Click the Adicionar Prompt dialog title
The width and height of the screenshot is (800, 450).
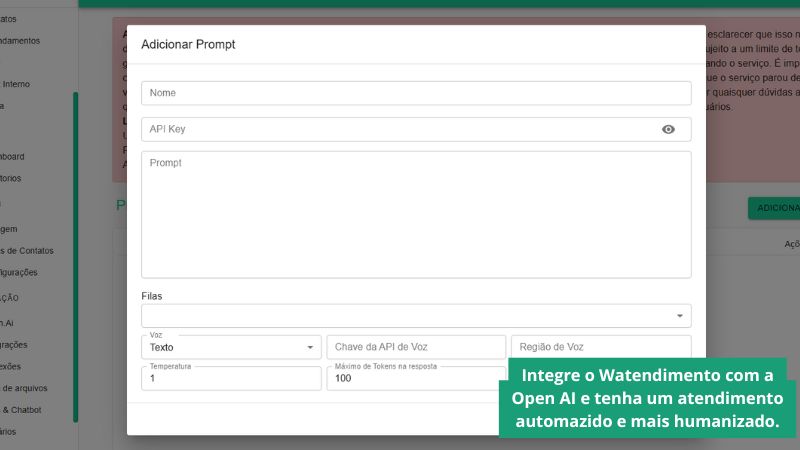pyautogui.click(x=188, y=44)
